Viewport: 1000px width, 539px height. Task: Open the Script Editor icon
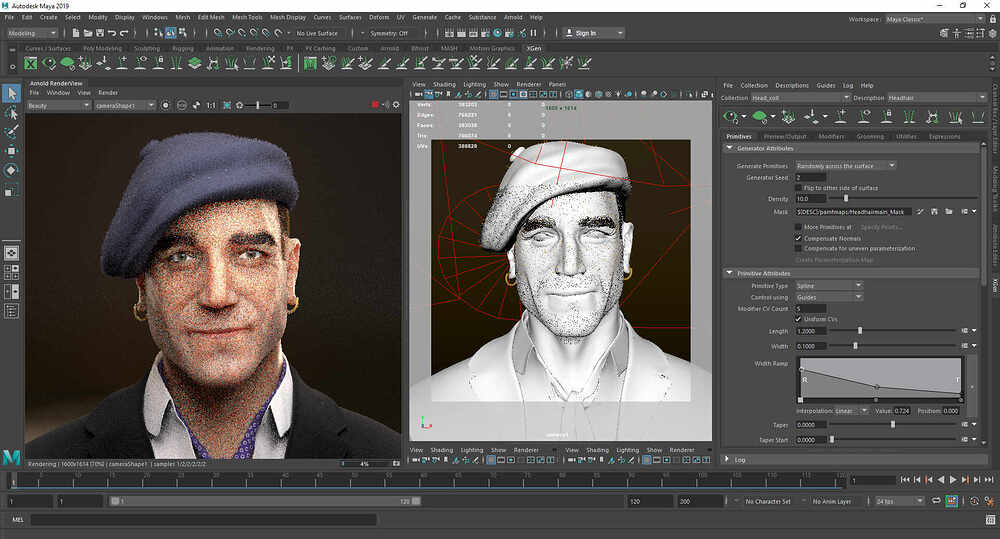coord(990,521)
